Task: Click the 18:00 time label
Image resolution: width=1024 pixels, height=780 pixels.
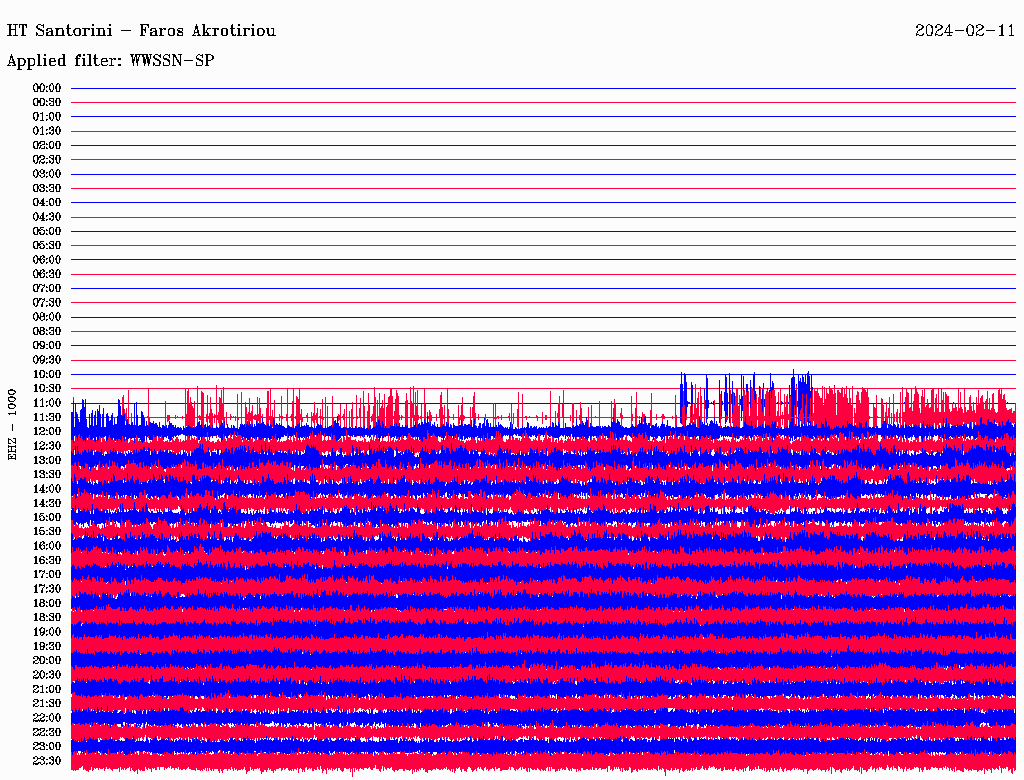Action: 47,604
